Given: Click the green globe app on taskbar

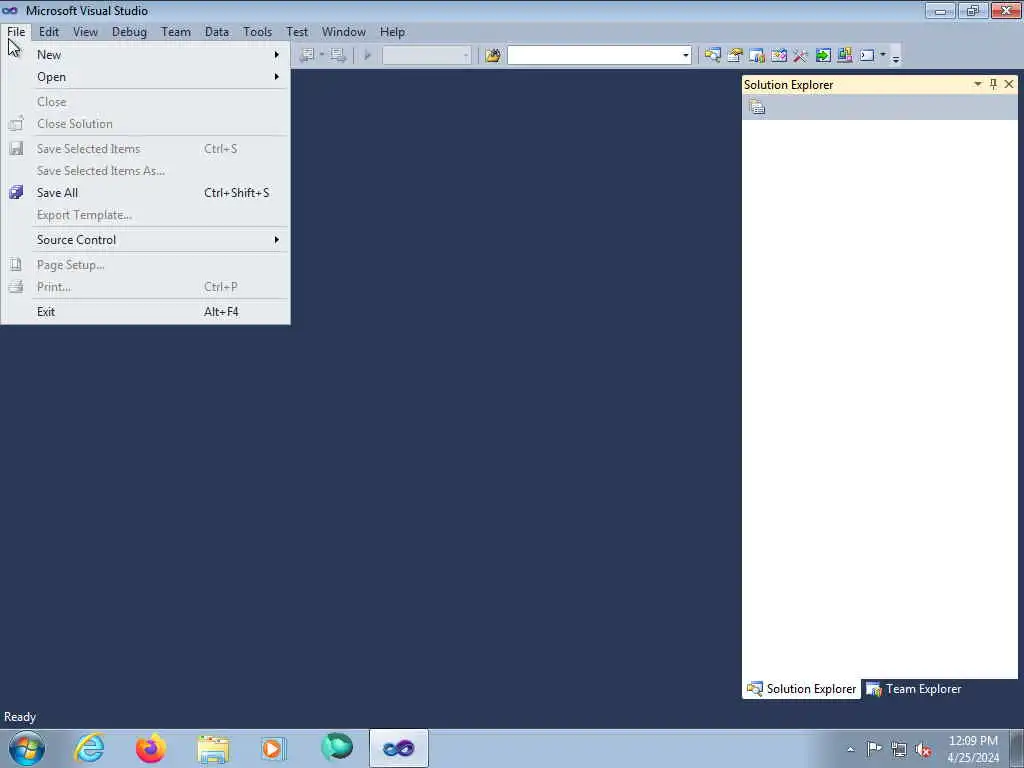Looking at the screenshot, I should 337,748.
